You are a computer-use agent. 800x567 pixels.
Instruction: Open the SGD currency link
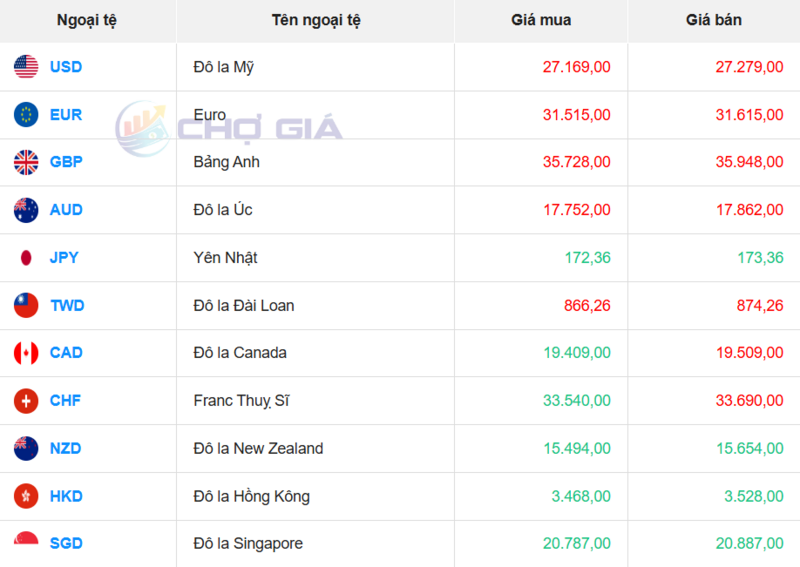pos(66,544)
